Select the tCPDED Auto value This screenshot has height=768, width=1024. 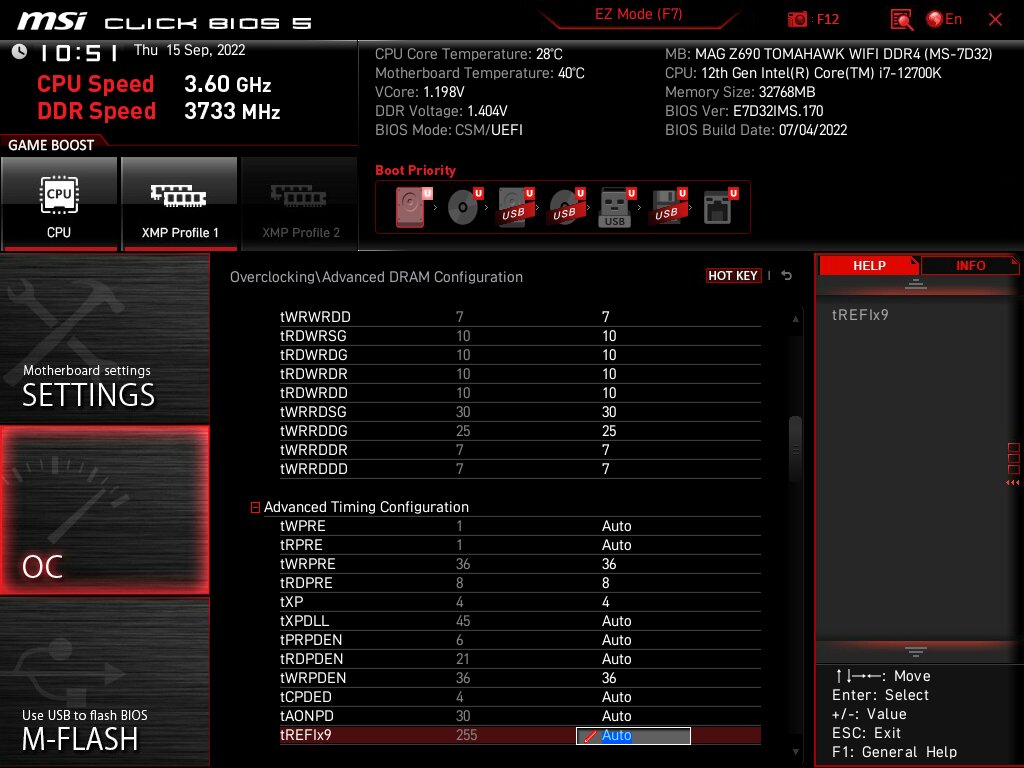[x=616, y=697]
